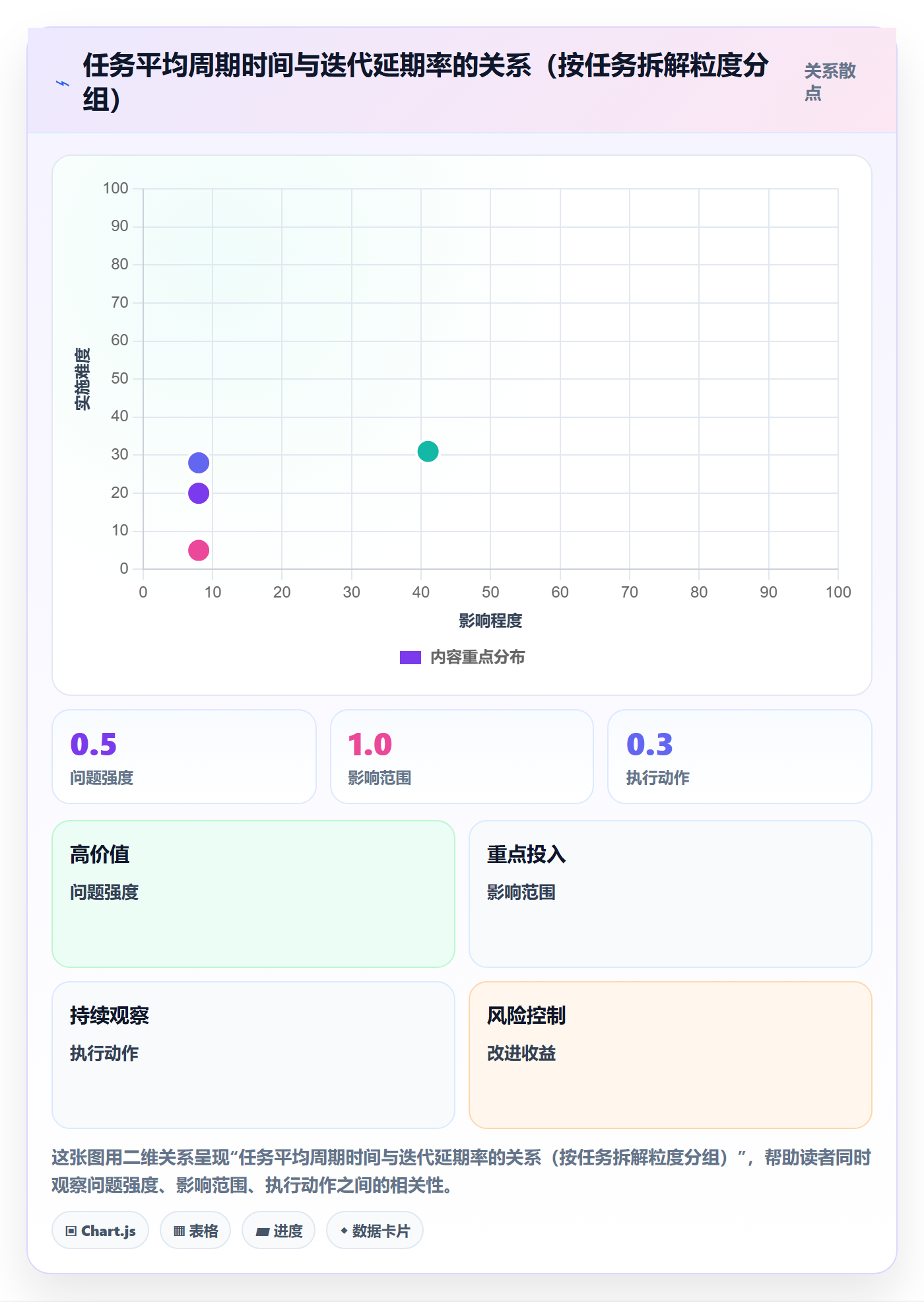The height and width of the screenshot is (1302, 924).
Task: Click the 影响程度 x-axis title
Action: point(490,621)
